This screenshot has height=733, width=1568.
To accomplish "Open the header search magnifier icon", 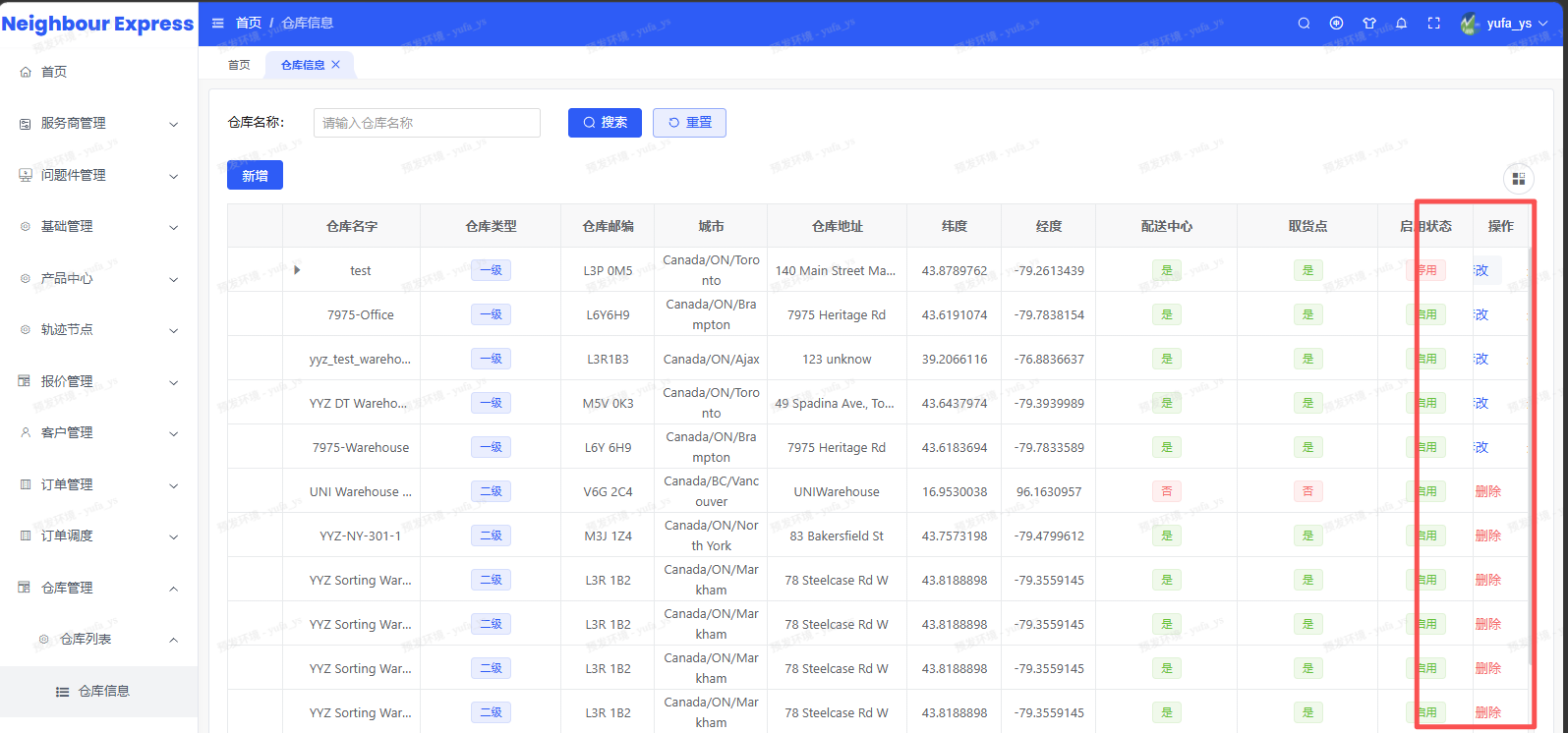I will pos(1304,24).
